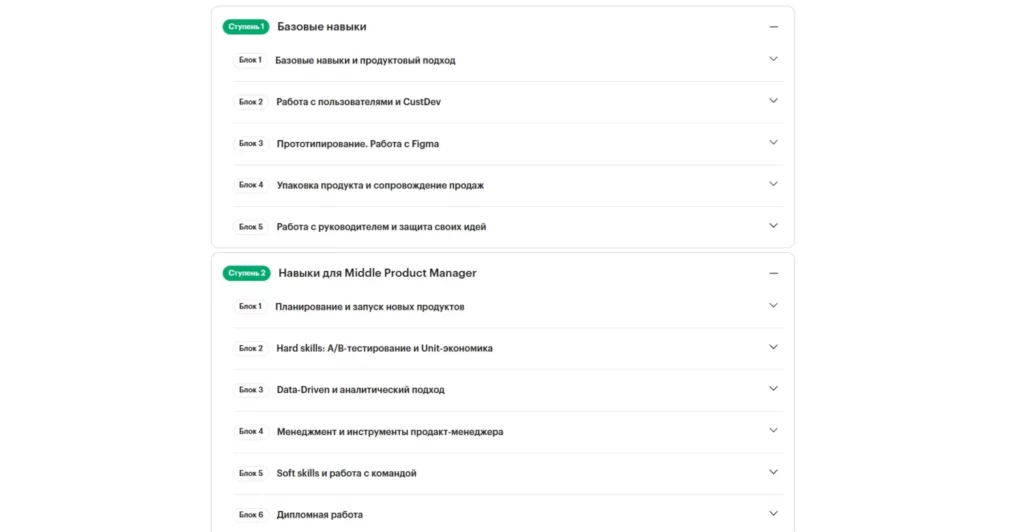This screenshot has width=1024, height=532.
Task: Expand chevron for Упаковка продукта и сопровождение продаж
Action: click(773, 184)
